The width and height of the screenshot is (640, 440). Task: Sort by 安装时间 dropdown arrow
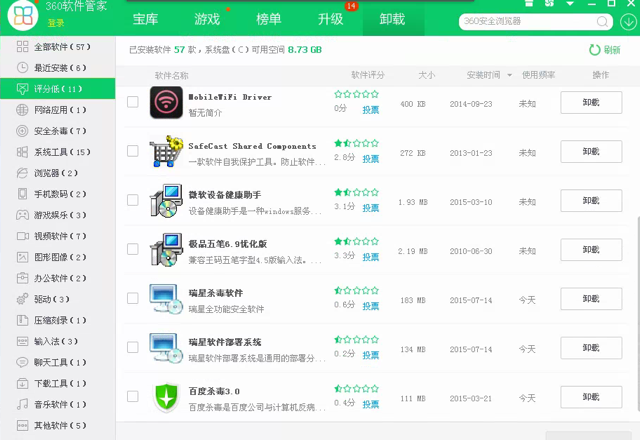pos(509,75)
